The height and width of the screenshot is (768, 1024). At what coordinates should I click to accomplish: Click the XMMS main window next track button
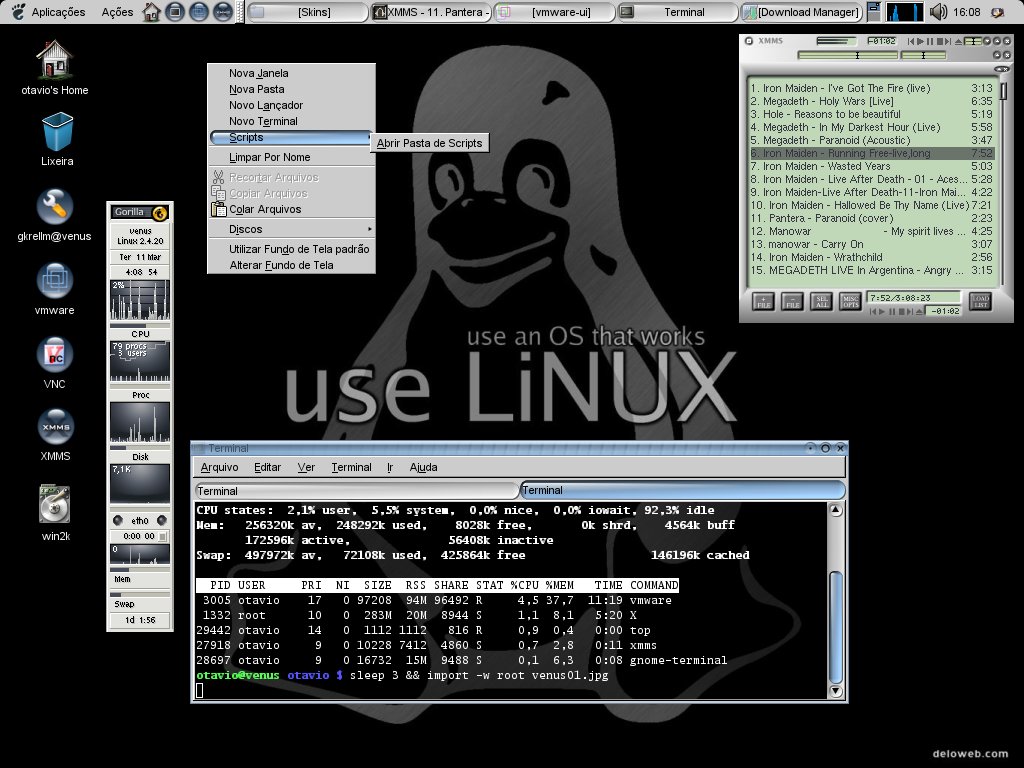(x=948, y=41)
